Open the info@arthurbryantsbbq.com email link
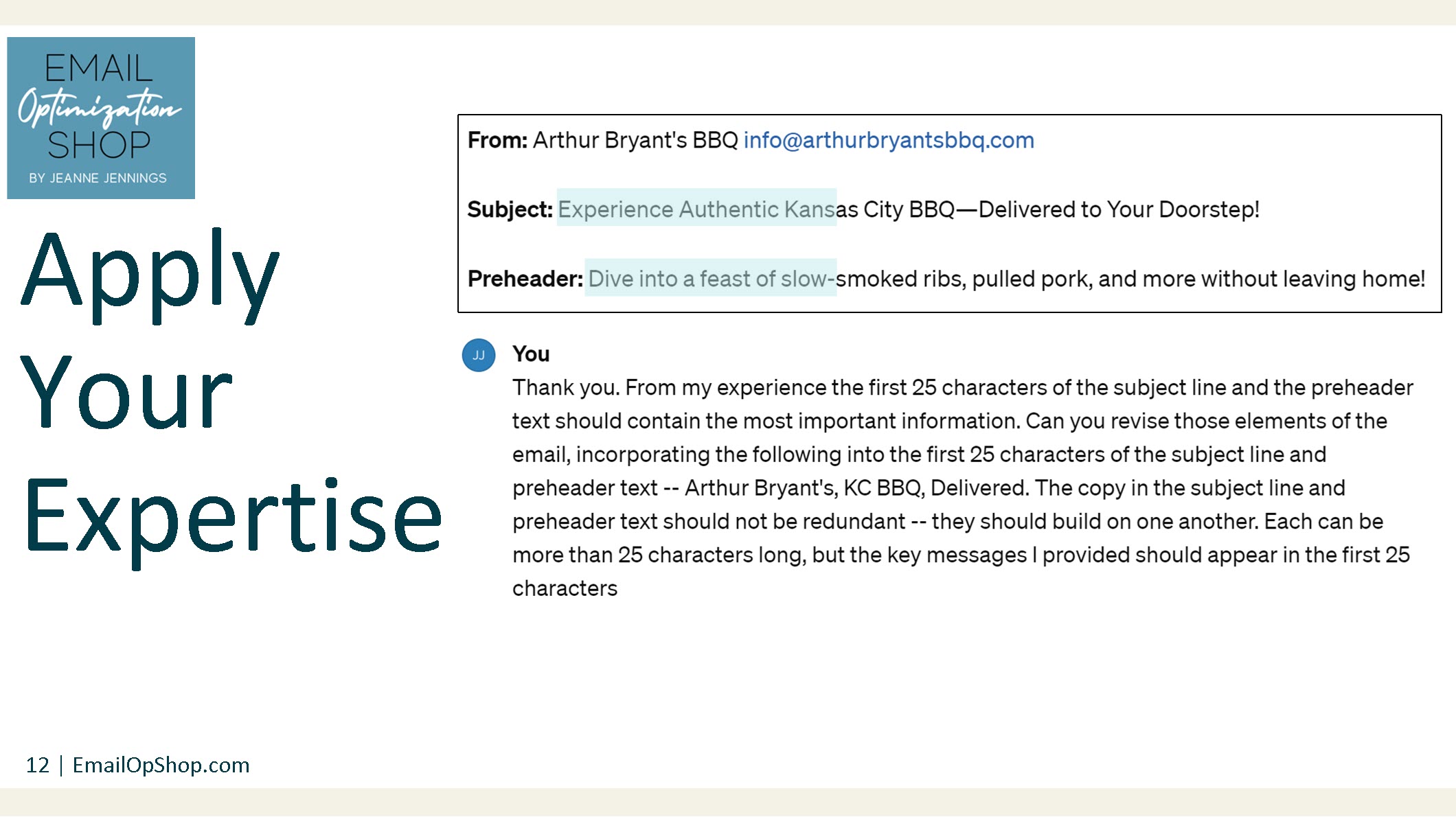Image resolution: width=1456 pixels, height=817 pixels. pyautogui.click(x=889, y=140)
